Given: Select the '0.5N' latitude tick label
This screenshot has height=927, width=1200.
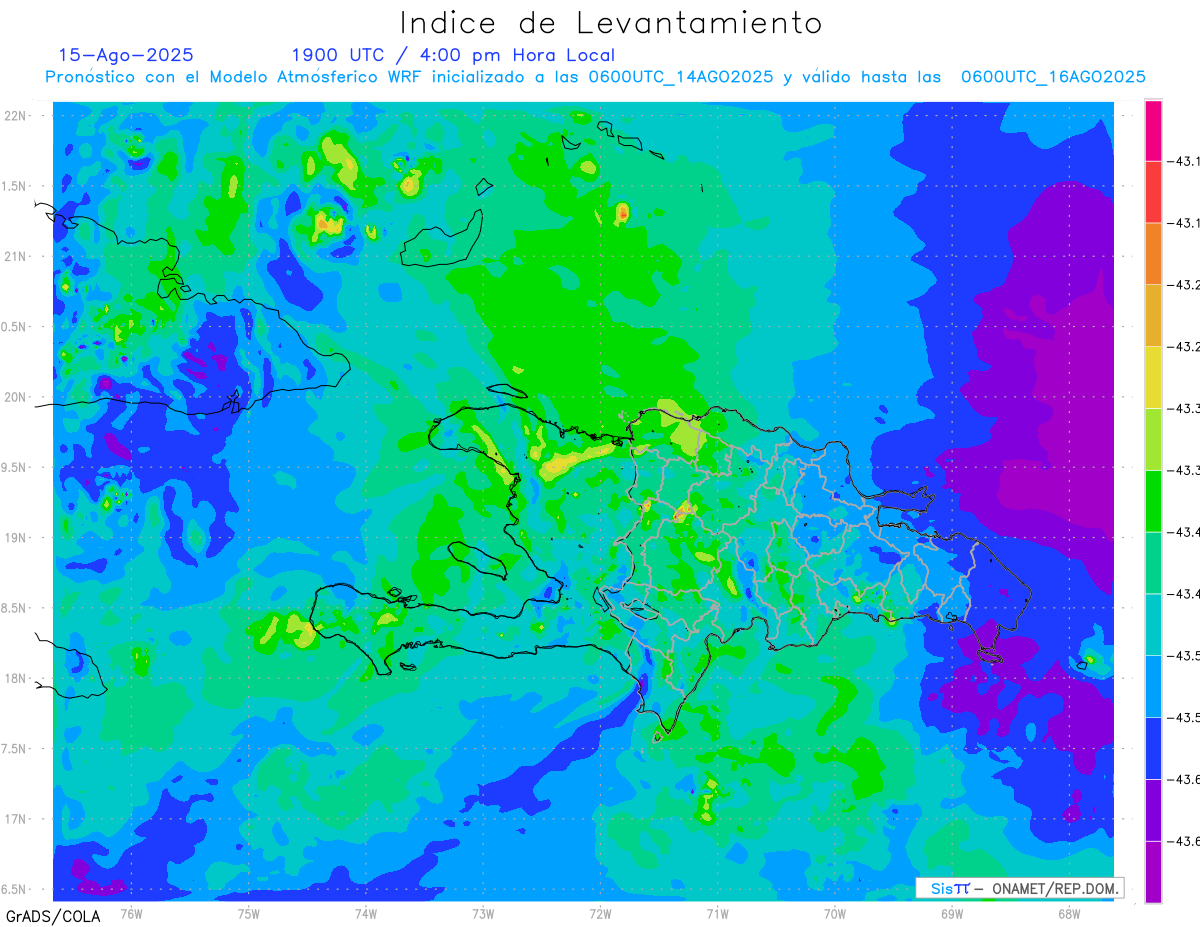Looking at the screenshot, I should (15, 327).
